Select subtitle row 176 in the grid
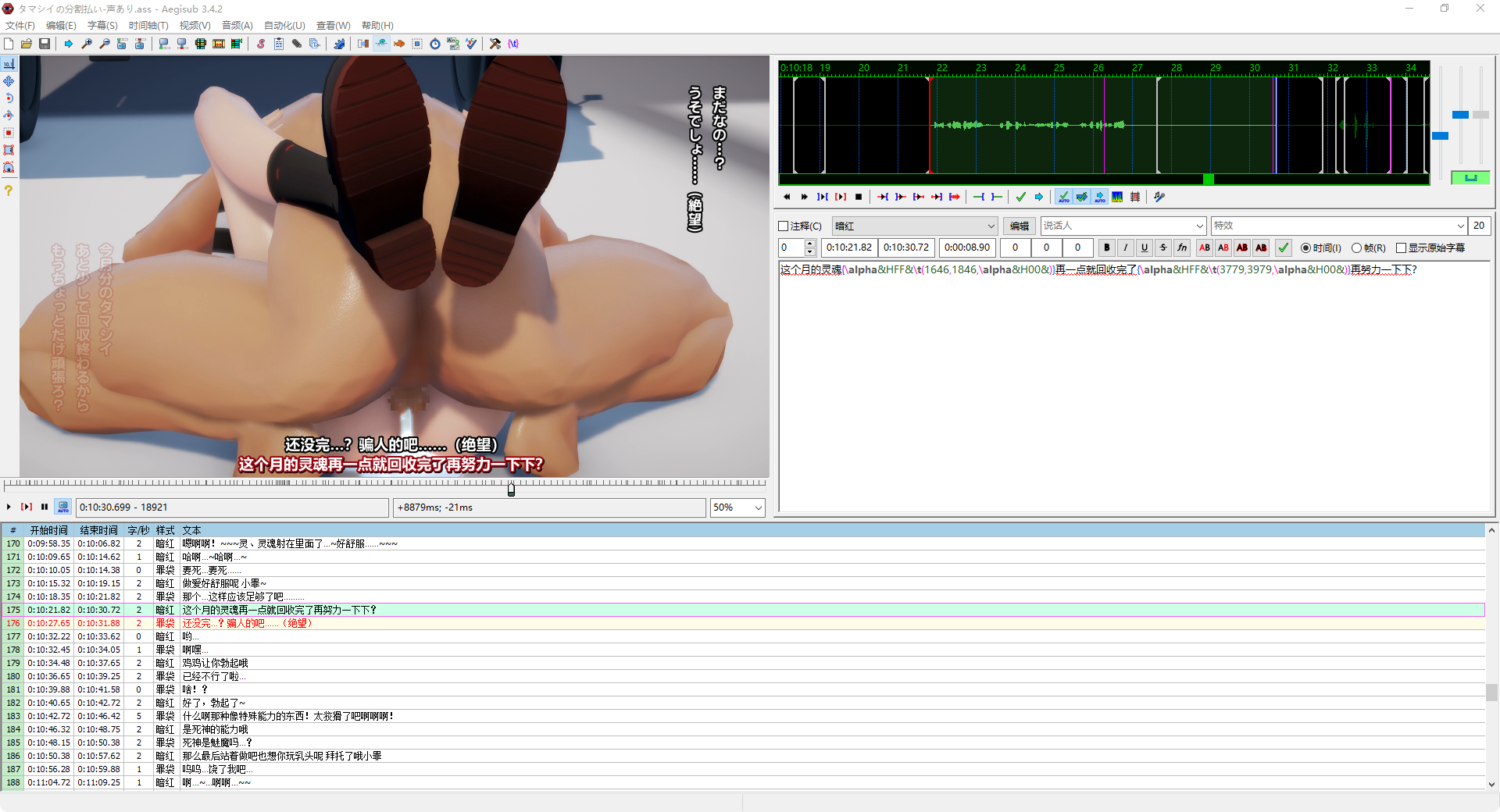 [x=742, y=623]
